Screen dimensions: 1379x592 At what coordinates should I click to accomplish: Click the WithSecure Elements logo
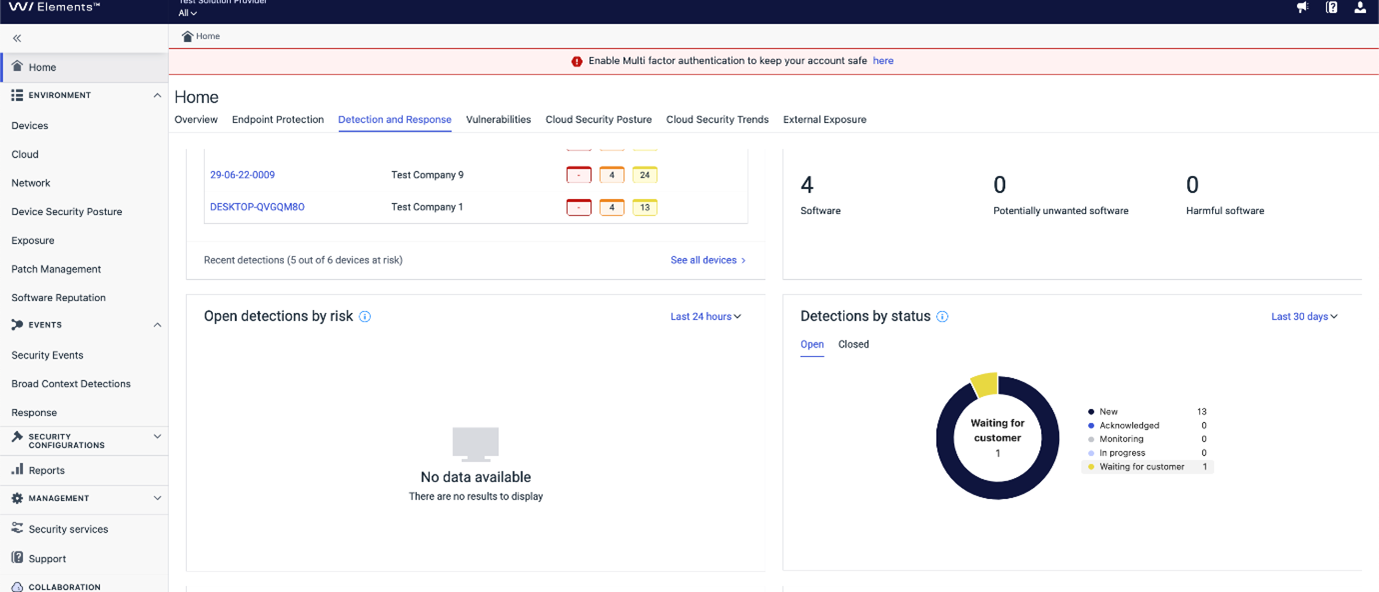point(54,7)
